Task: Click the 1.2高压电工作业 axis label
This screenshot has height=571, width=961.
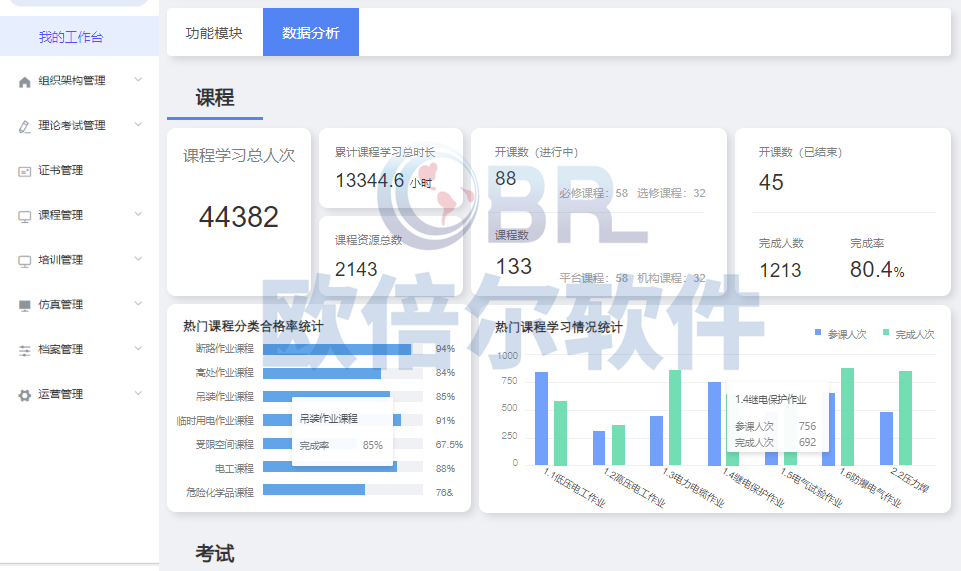Action: 634,488
